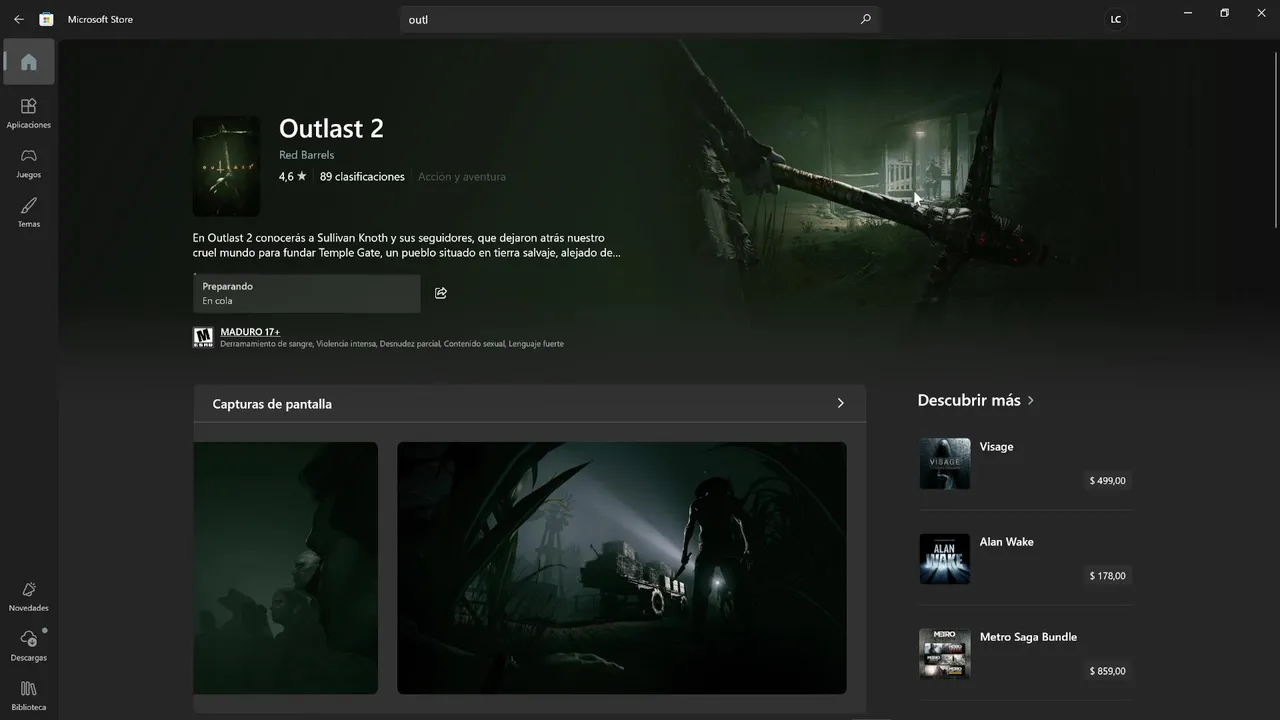Click the ESRB M rating icon
This screenshot has height=720, width=1280.
pyautogui.click(x=203, y=337)
